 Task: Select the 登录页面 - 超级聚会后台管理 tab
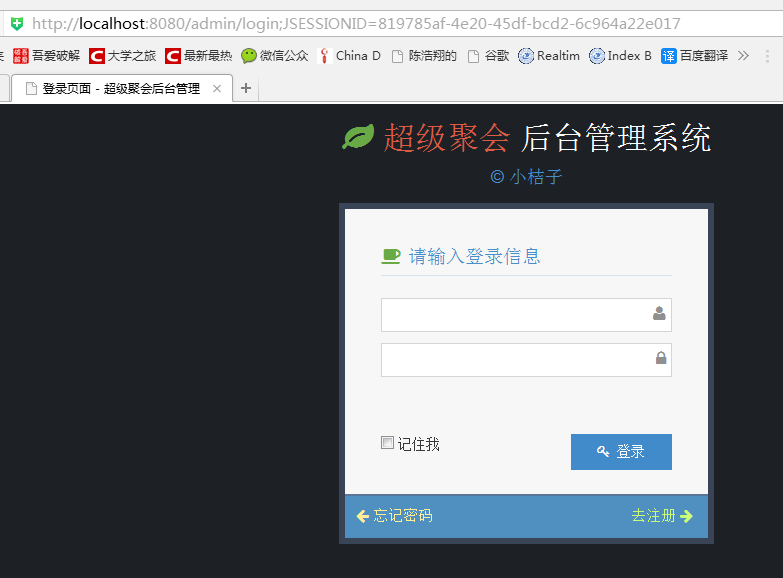coord(121,88)
